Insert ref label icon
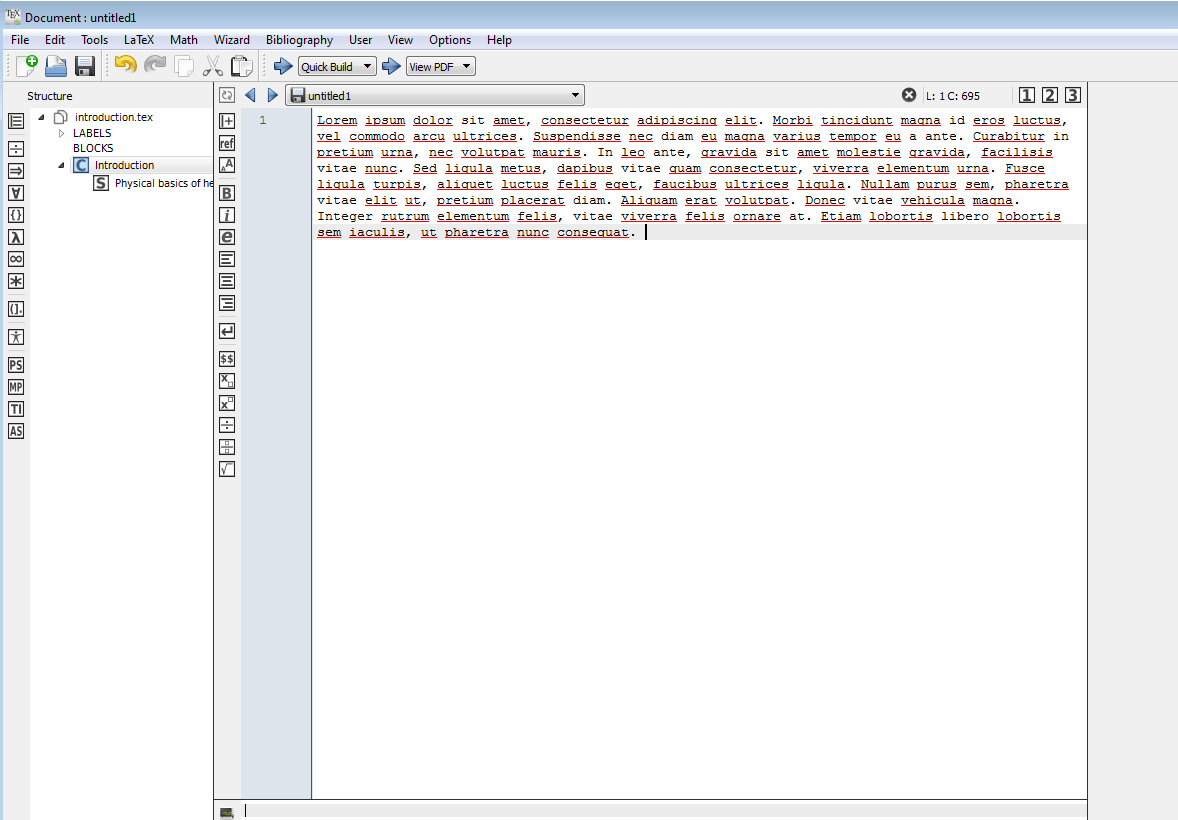Image resolution: width=1178 pixels, height=820 pixels. tap(227, 143)
